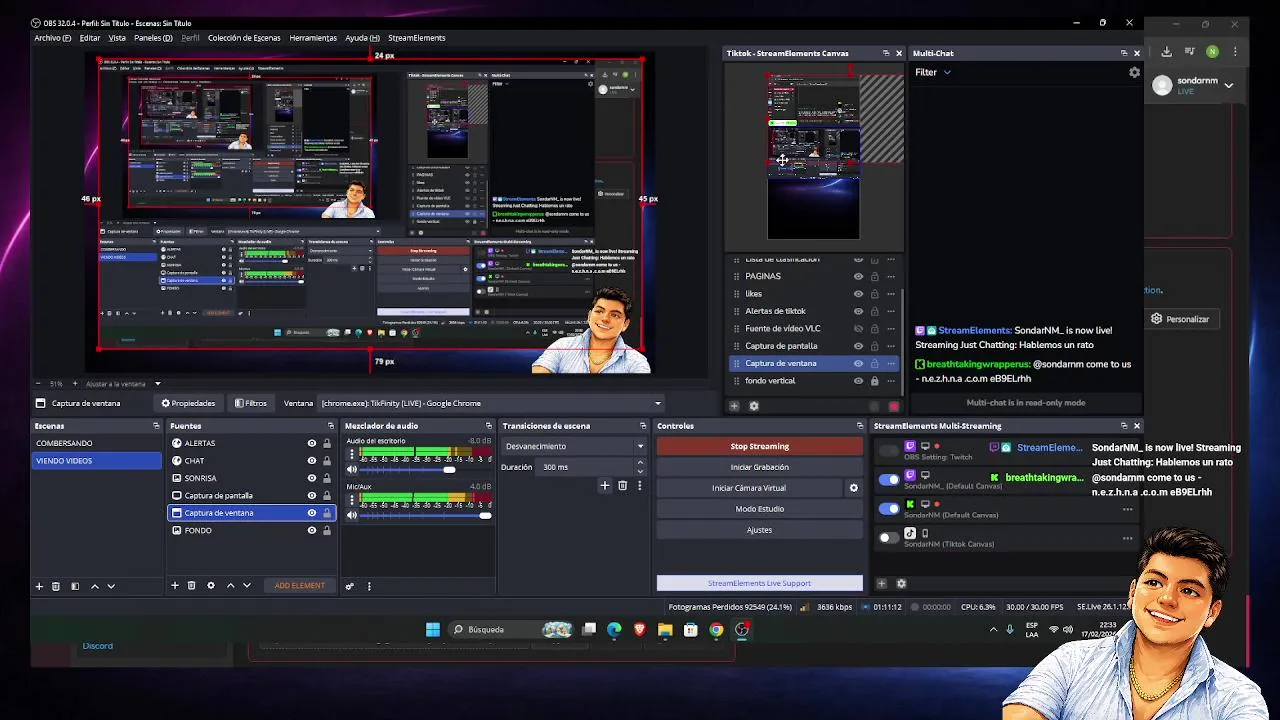Open StreamElements Live Support link
The height and width of the screenshot is (720, 1280).
pyautogui.click(x=759, y=583)
